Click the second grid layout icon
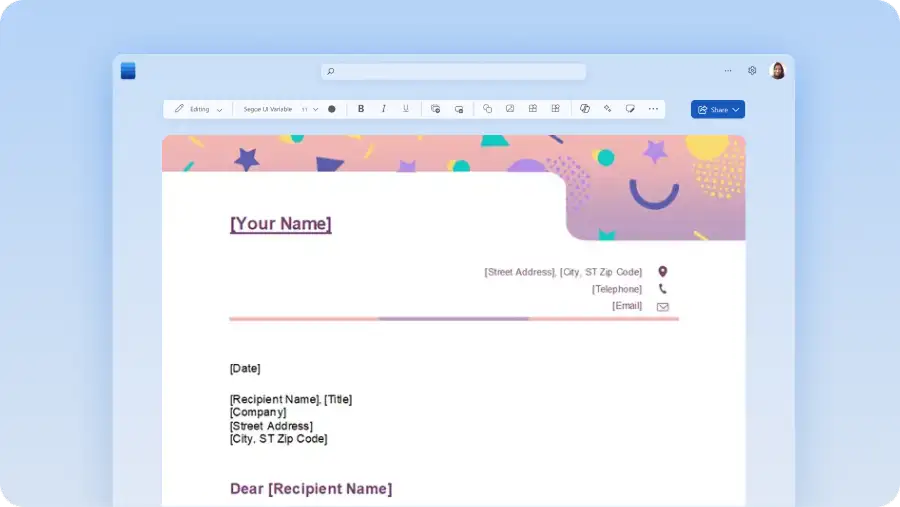The image size is (900, 507). [556, 109]
